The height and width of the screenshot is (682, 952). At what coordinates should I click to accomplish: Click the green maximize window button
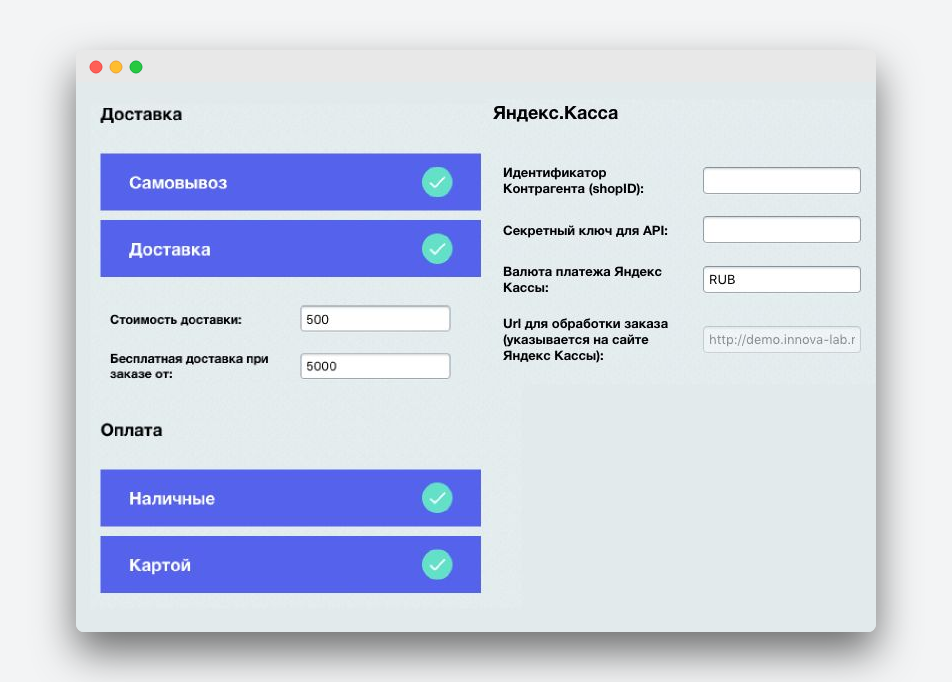pos(136,67)
